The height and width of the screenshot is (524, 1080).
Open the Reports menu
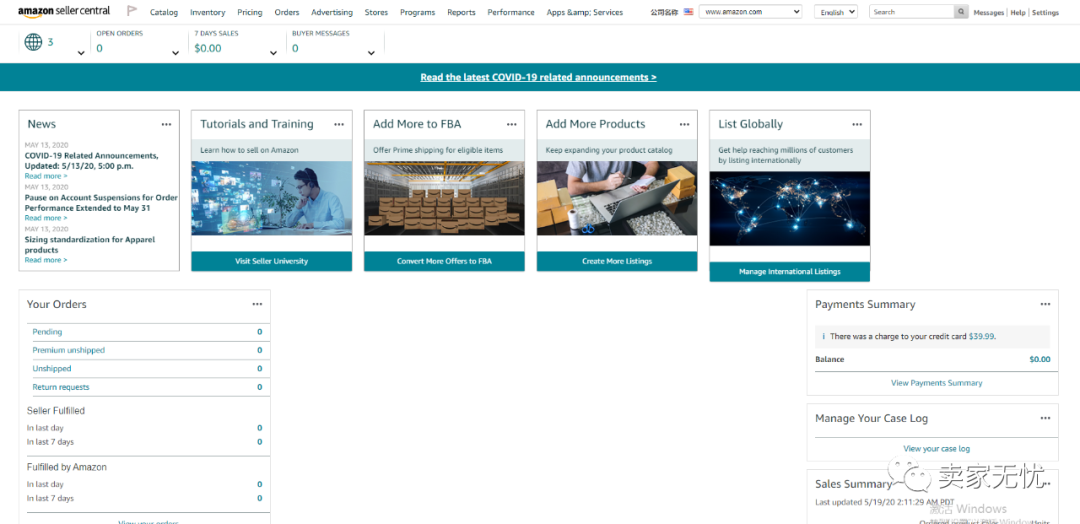pyautogui.click(x=461, y=12)
